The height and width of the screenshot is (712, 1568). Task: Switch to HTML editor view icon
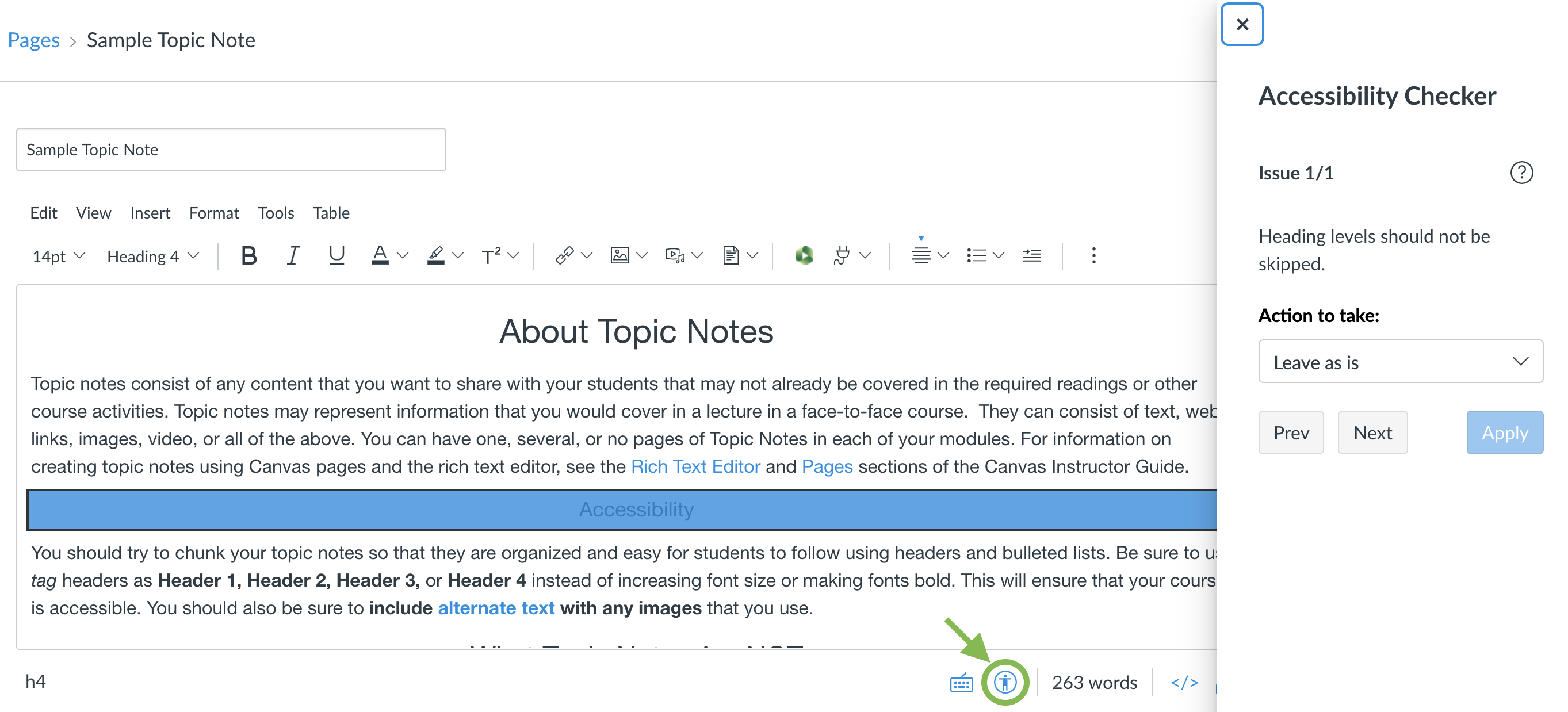(x=1184, y=683)
